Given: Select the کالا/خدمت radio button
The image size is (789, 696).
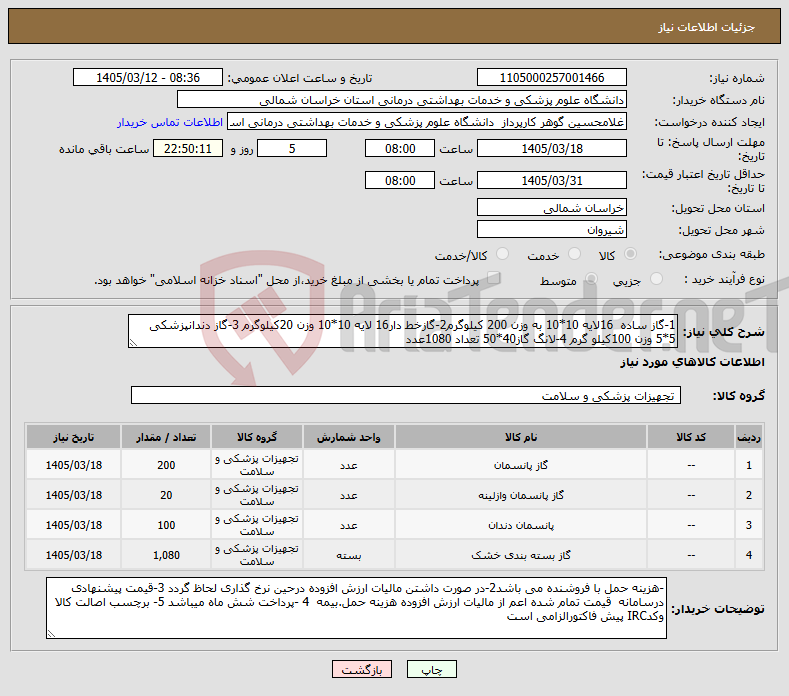Looking at the screenshot, I should 502,254.
